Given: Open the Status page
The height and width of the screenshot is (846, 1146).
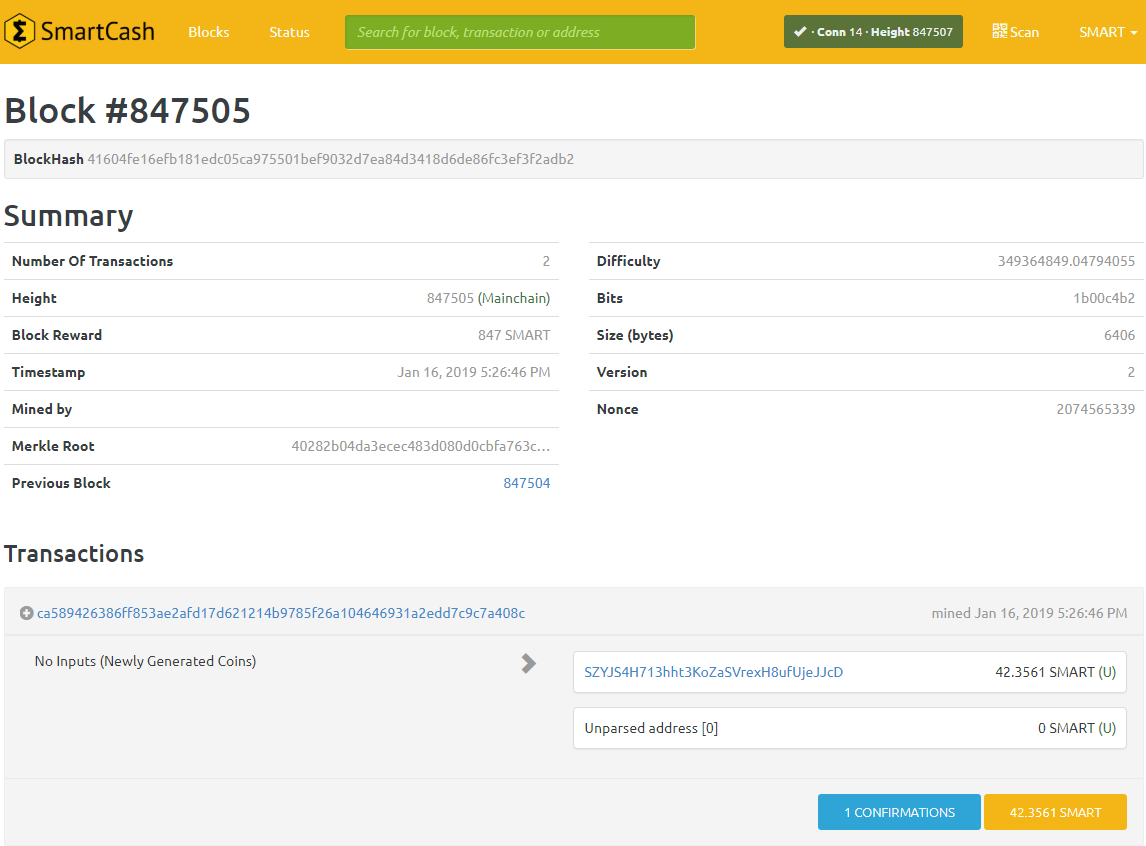Looking at the screenshot, I should (x=289, y=32).
